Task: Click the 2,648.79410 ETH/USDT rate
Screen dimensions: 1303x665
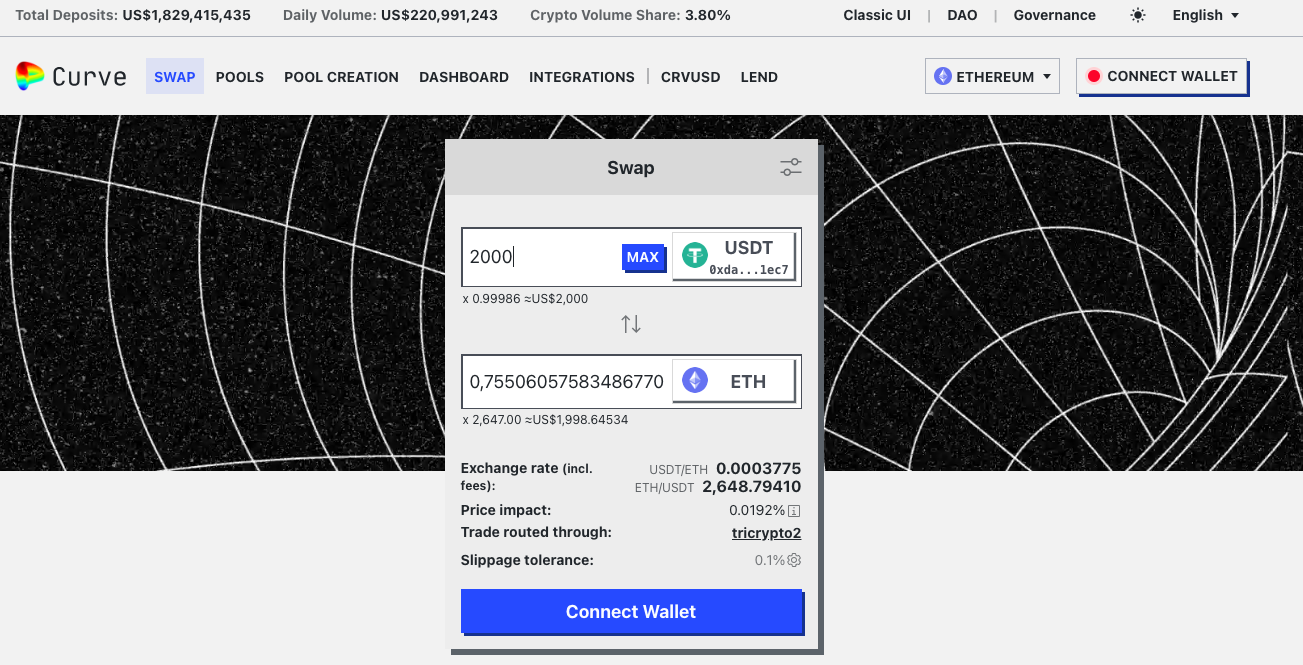Action: pos(752,487)
